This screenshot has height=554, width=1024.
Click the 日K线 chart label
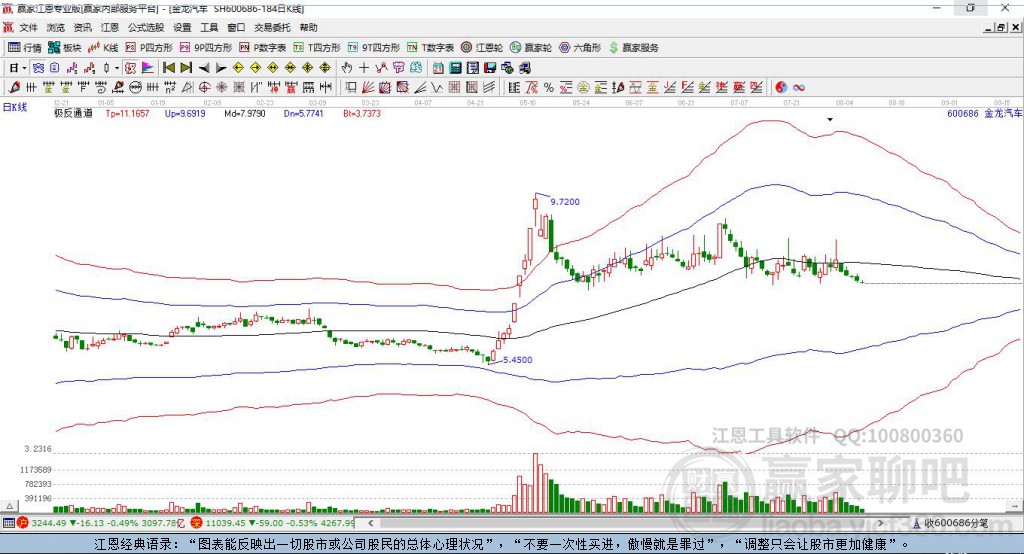click(15, 108)
